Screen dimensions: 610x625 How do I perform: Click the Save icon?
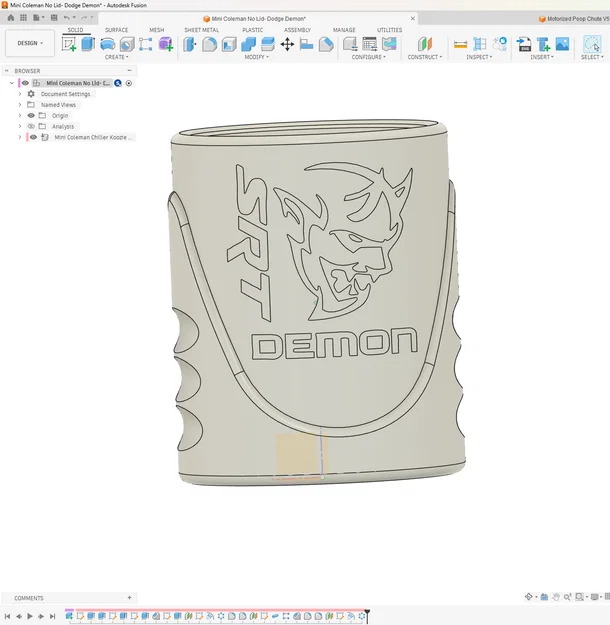coord(54,18)
